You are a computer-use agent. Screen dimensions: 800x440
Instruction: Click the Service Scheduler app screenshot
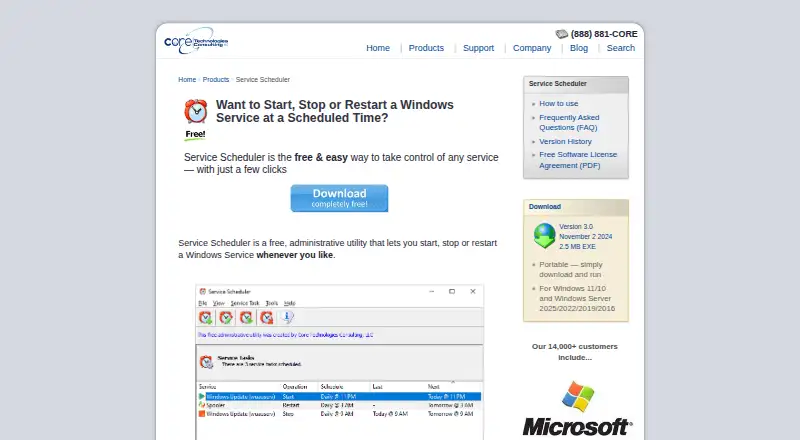point(339,362)
